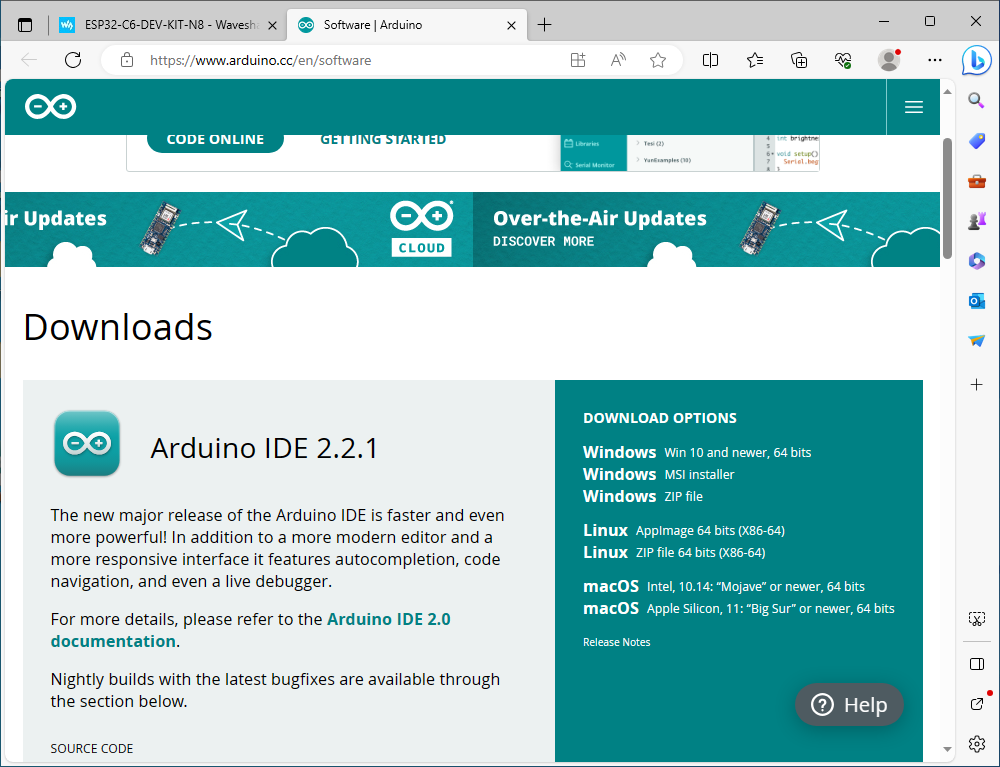Screen dimensions: 1000x767
Task: Open the user profile menu
Action: [889, 60]
